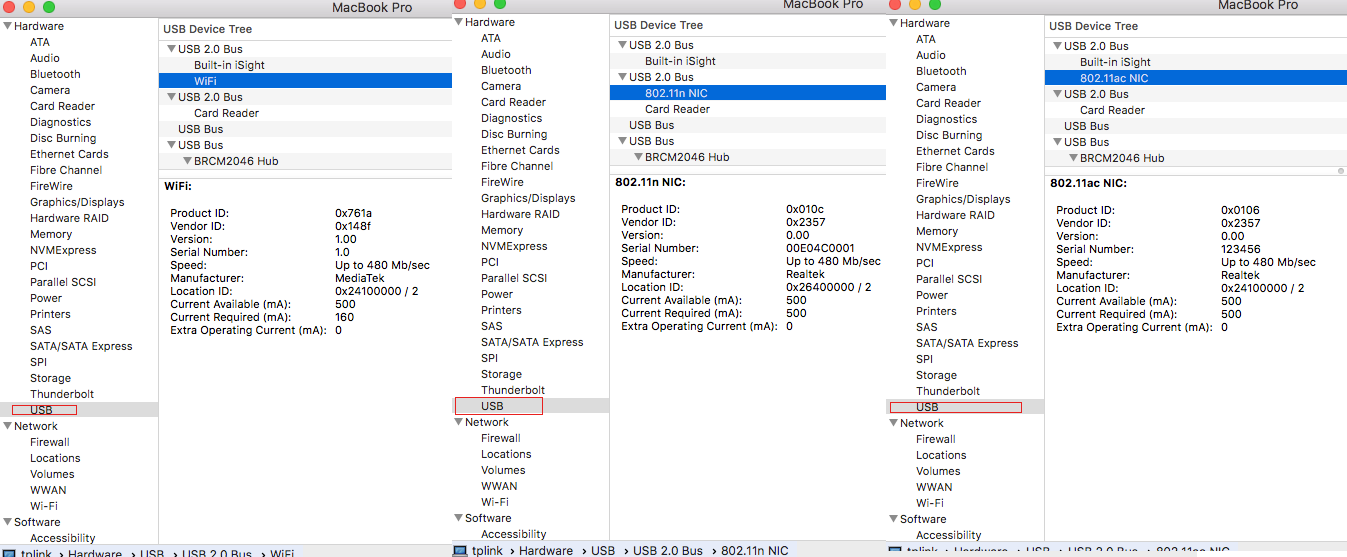
Task: Collapse BRCM2046 Hub triangle in WiFi window
Action: [188, 161]
